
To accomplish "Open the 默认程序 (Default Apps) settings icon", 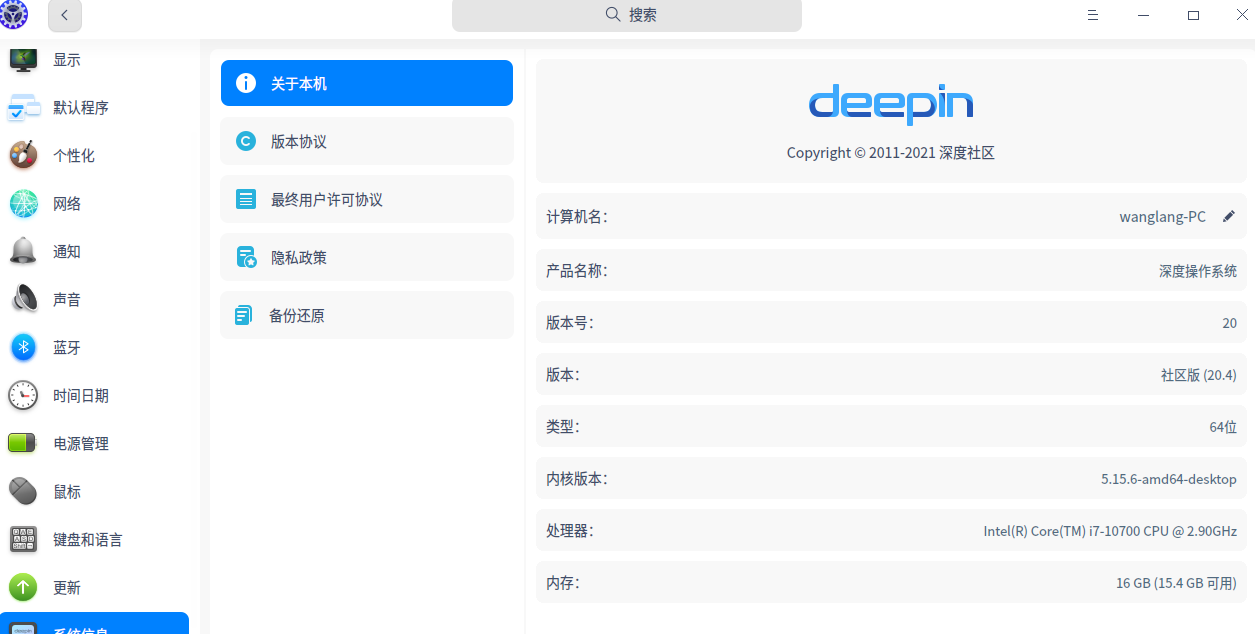I will pyautogui.click(x=22, y=107).
